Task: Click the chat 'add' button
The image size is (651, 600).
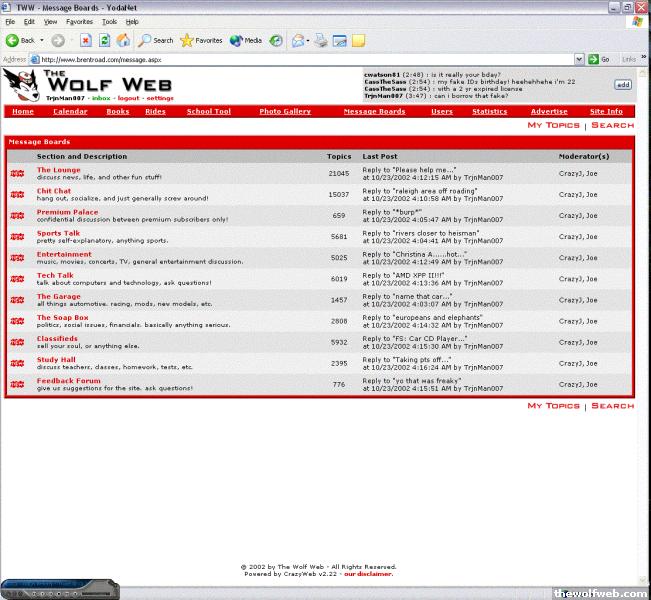Action: click(x=623, y=85)
